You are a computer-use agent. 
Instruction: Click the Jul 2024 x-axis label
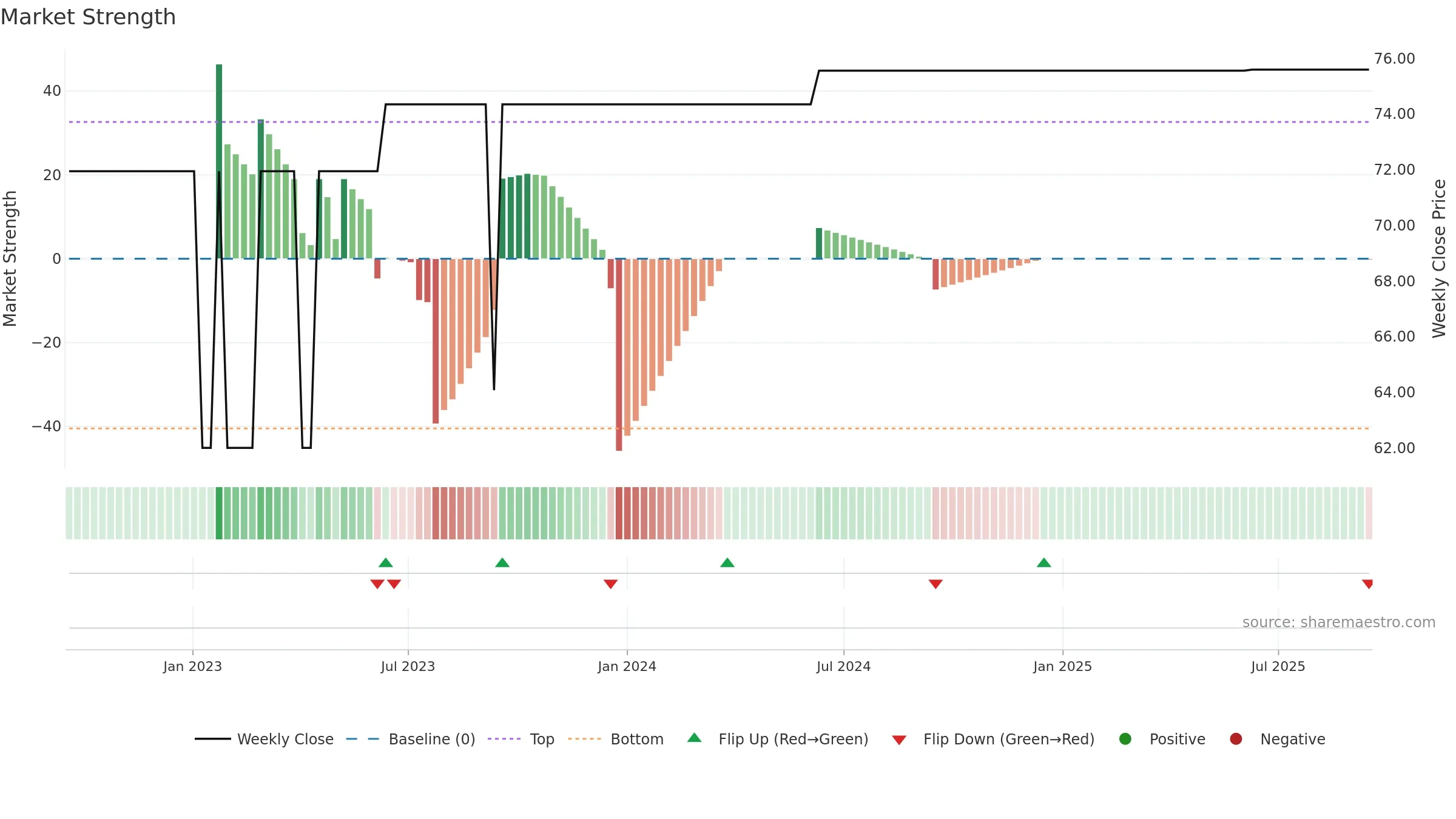point(843,666)
